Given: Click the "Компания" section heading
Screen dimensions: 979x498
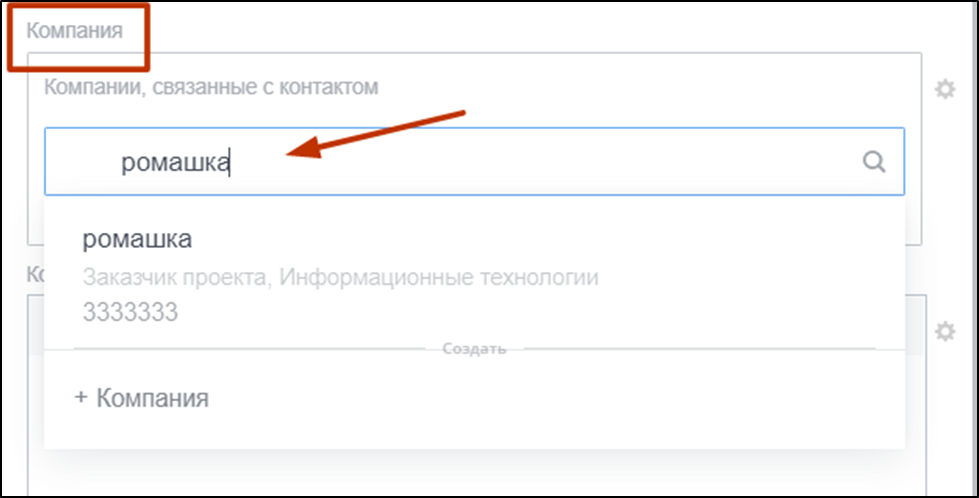Looking at the screenshot, I should [x=75, y=30].
